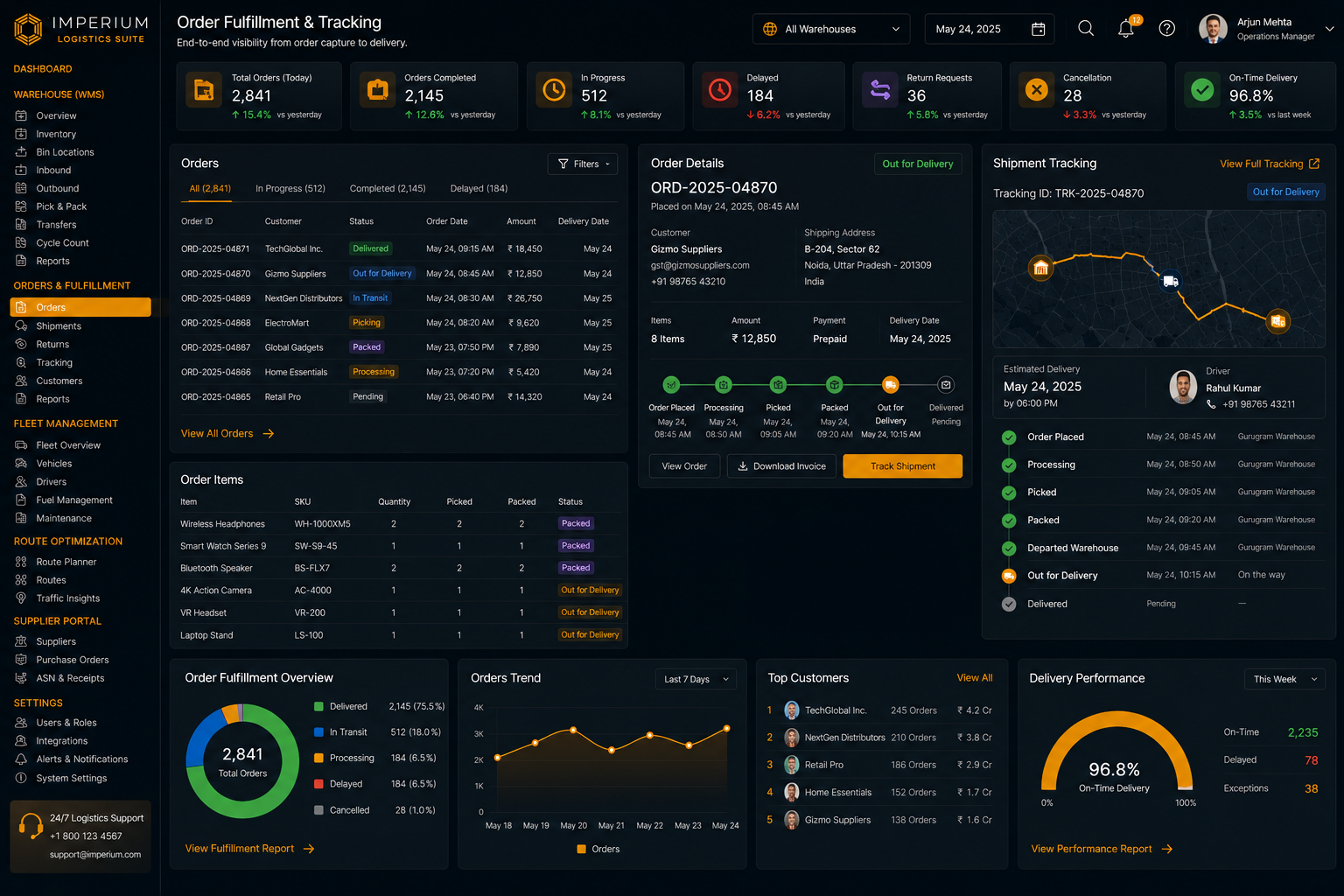Expand the This Week performance dropdown
Viewport: 1344px width, 896px height.
[1284, 679]
